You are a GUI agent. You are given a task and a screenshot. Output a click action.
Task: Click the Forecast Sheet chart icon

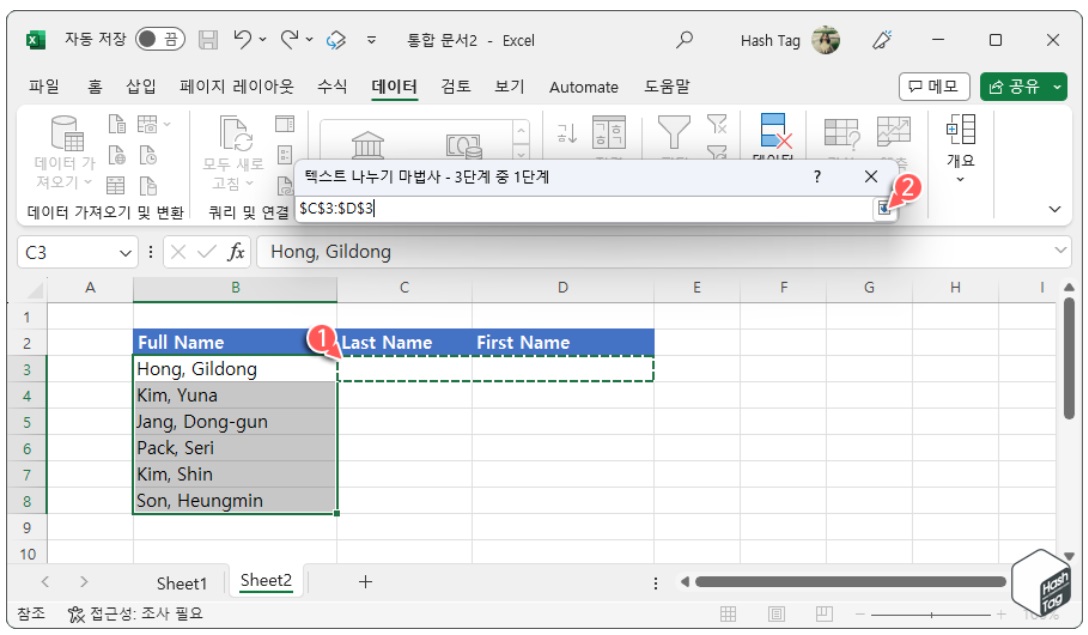point(893,132)
